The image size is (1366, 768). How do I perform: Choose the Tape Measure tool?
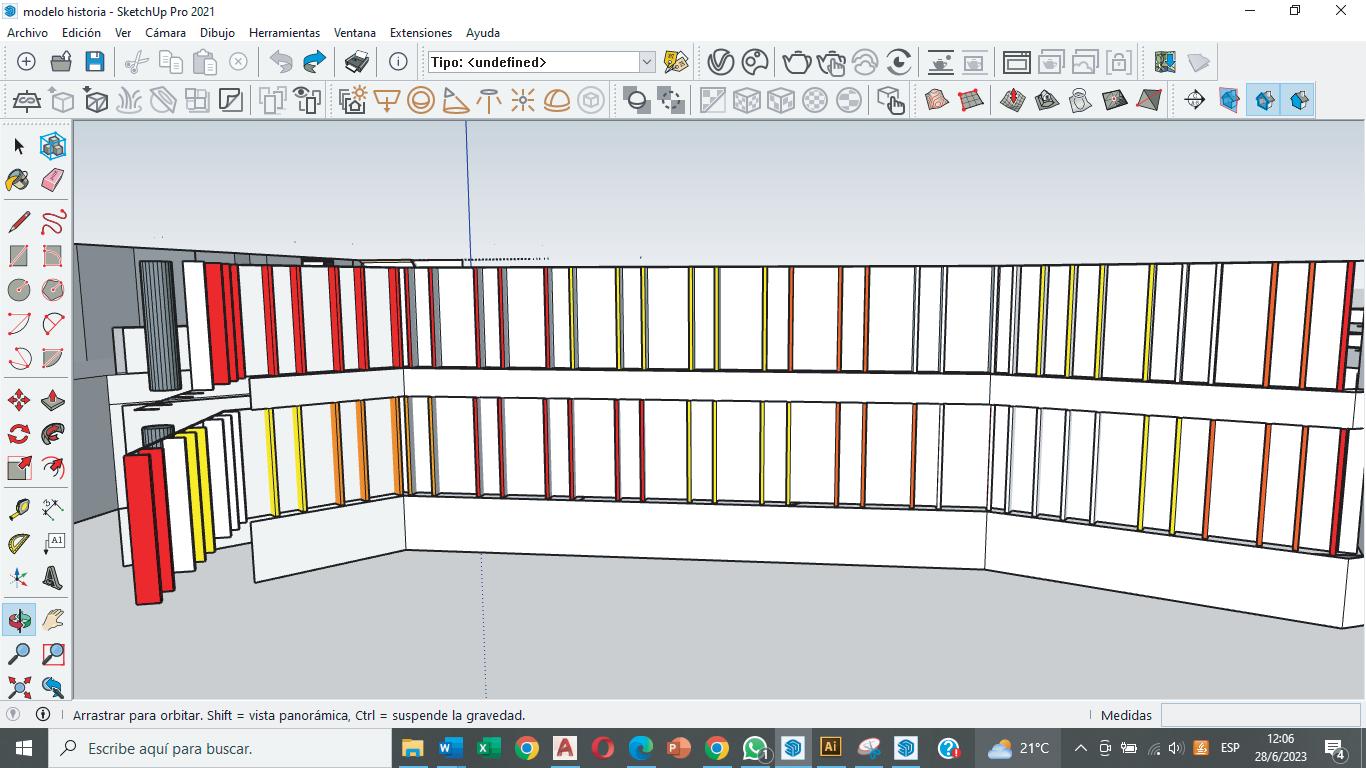point(18,510)
